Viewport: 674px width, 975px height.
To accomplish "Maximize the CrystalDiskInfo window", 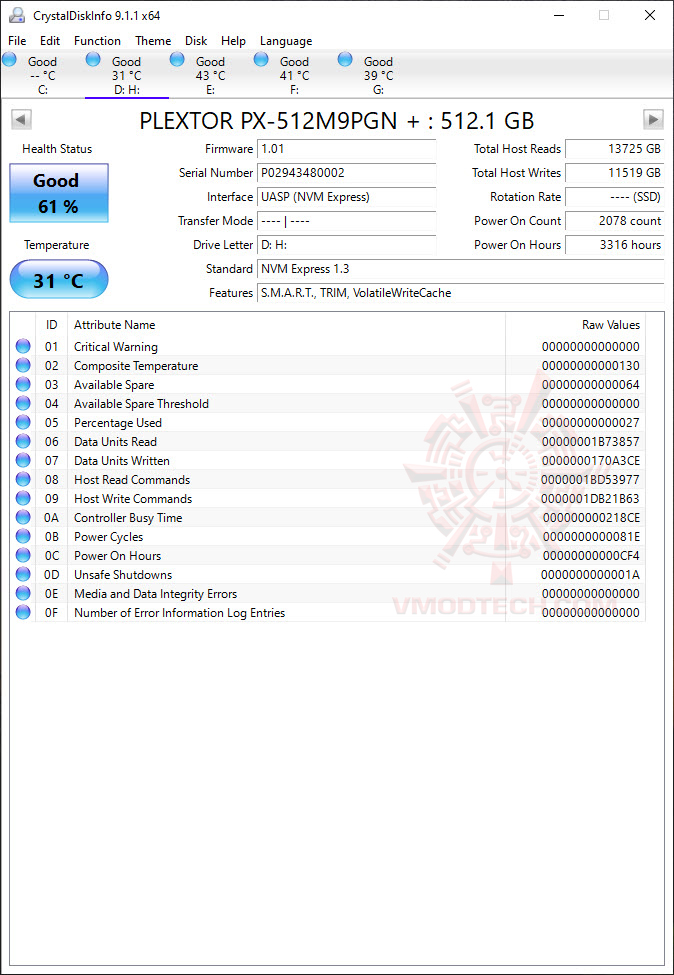I will point(604,16).
